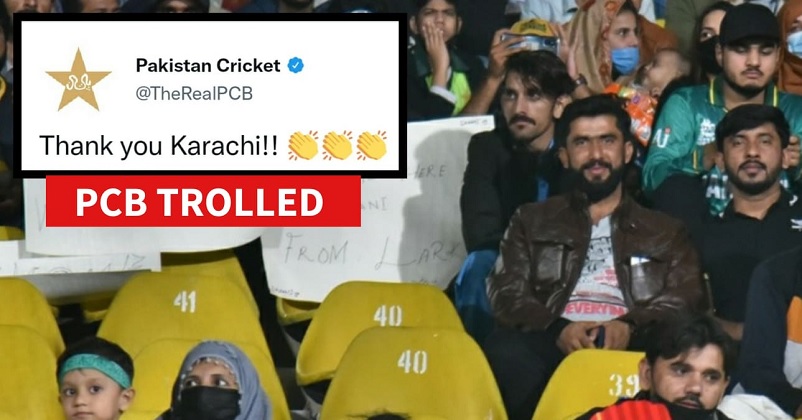Viewport: 802px width, 420px height.
Task: Click the red PCB TROLLED banner
Action: [203, 201]
